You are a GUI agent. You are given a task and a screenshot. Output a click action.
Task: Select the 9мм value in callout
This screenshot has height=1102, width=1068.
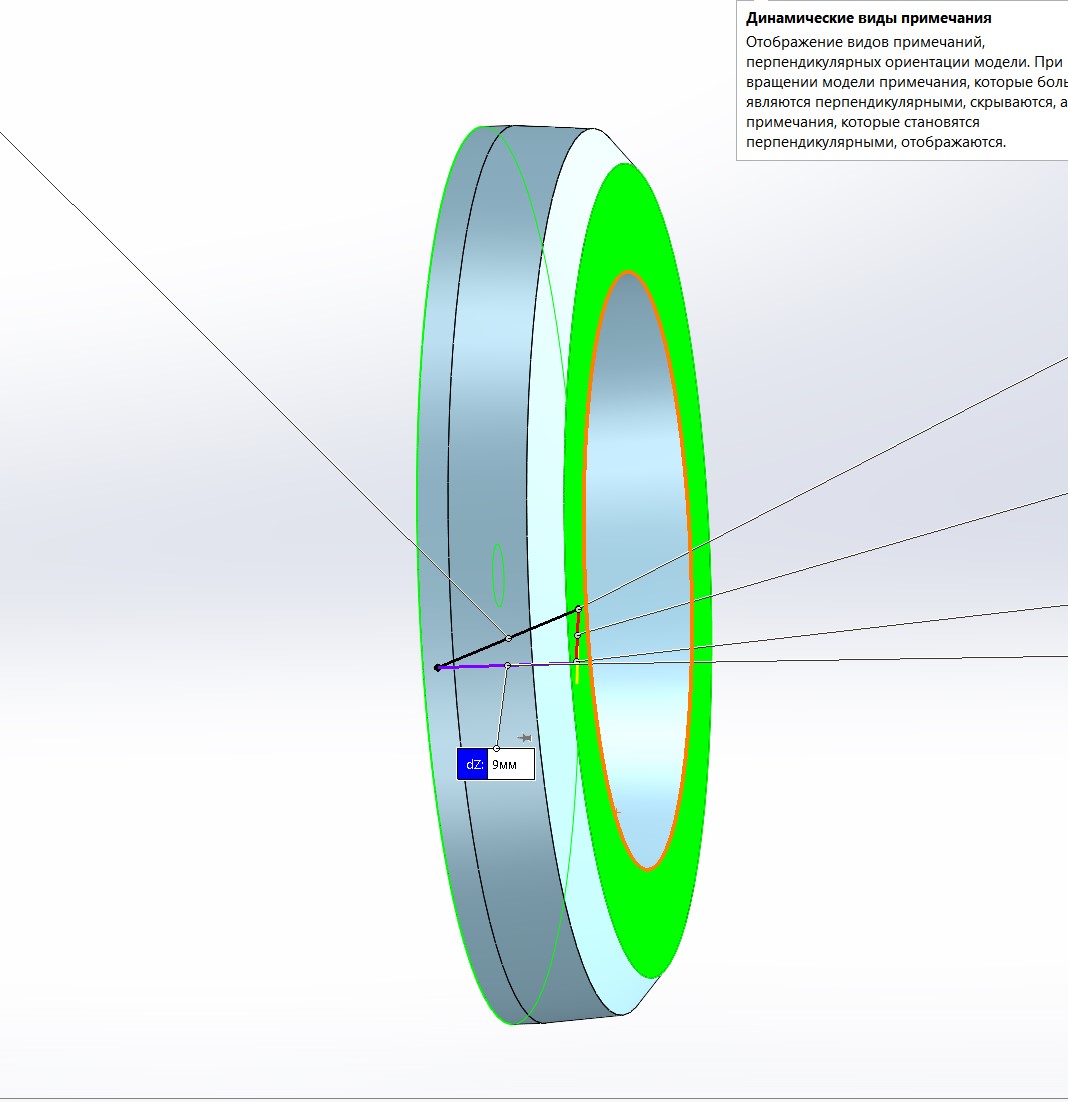pos(510,765)
